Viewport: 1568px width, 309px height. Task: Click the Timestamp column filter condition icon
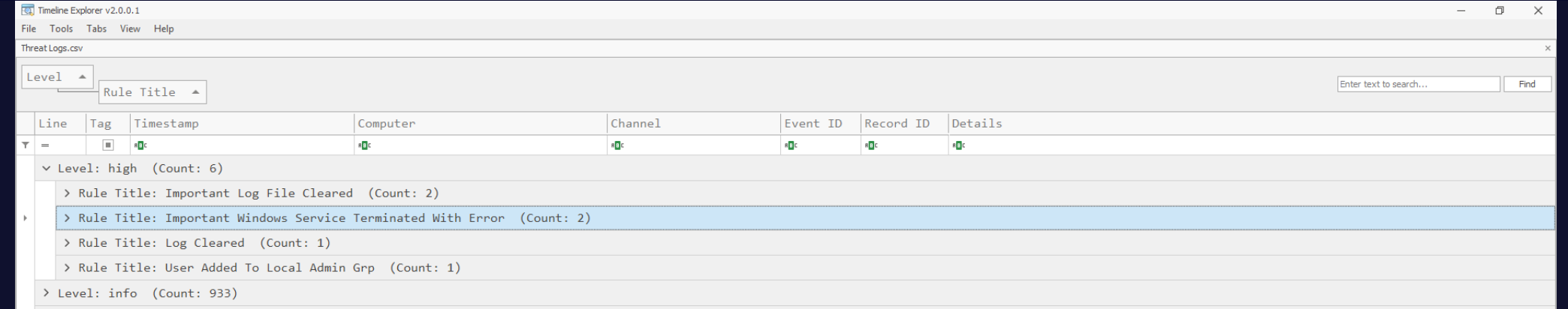140,145
